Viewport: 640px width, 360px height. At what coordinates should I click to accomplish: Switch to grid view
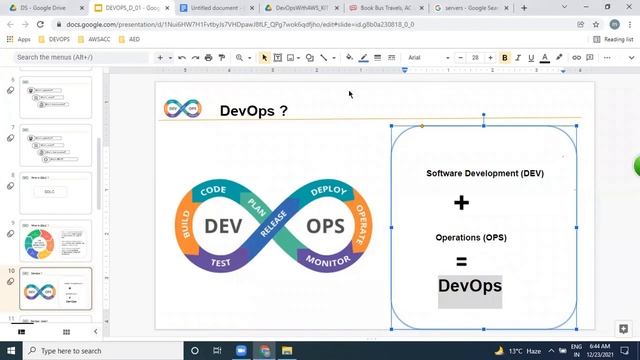point(66,332)
